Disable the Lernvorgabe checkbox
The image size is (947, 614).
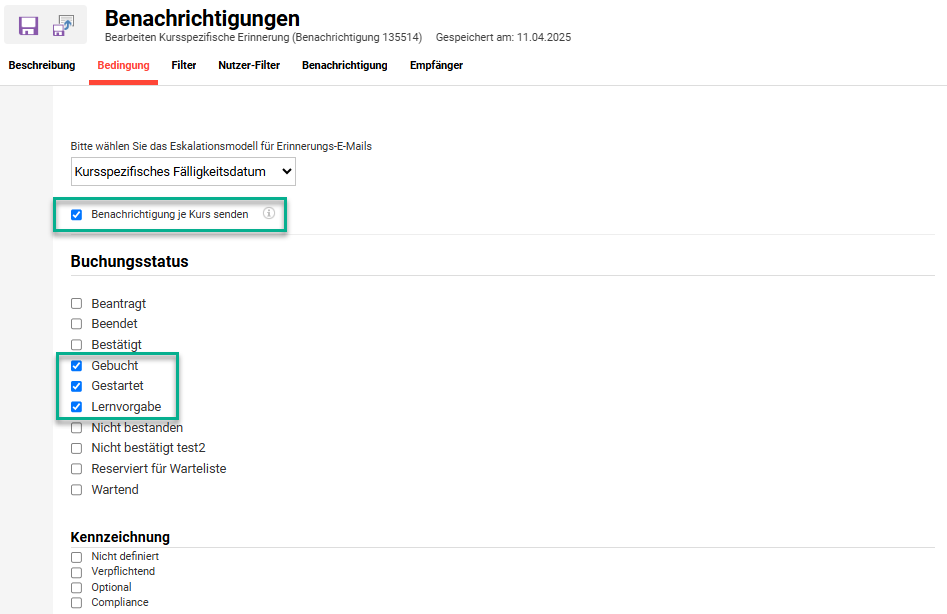pyautogui.click(x=76, y=406)
